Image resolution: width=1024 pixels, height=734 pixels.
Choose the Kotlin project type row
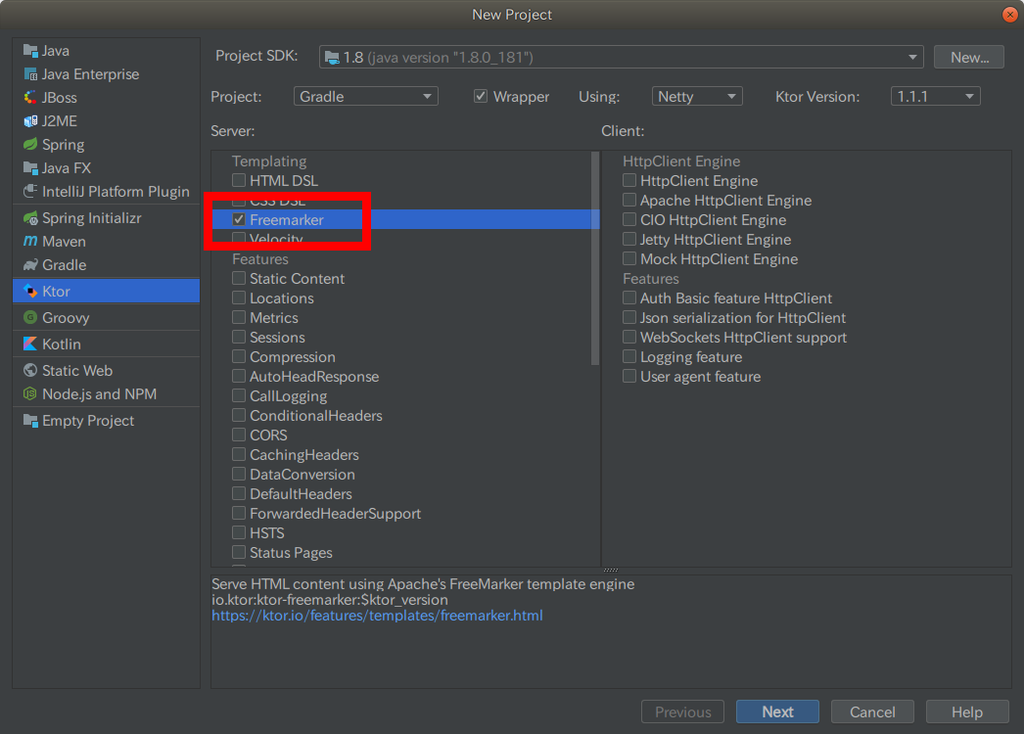coord(106,344)
